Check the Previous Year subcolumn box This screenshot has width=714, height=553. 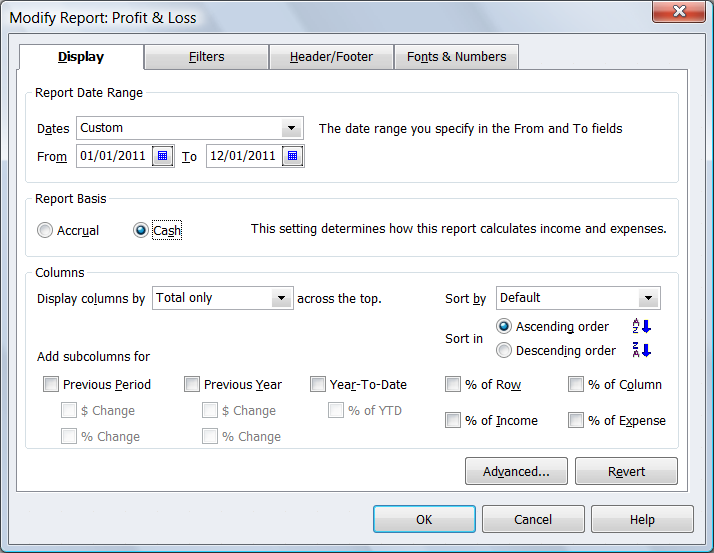click(x=192, y=384)
